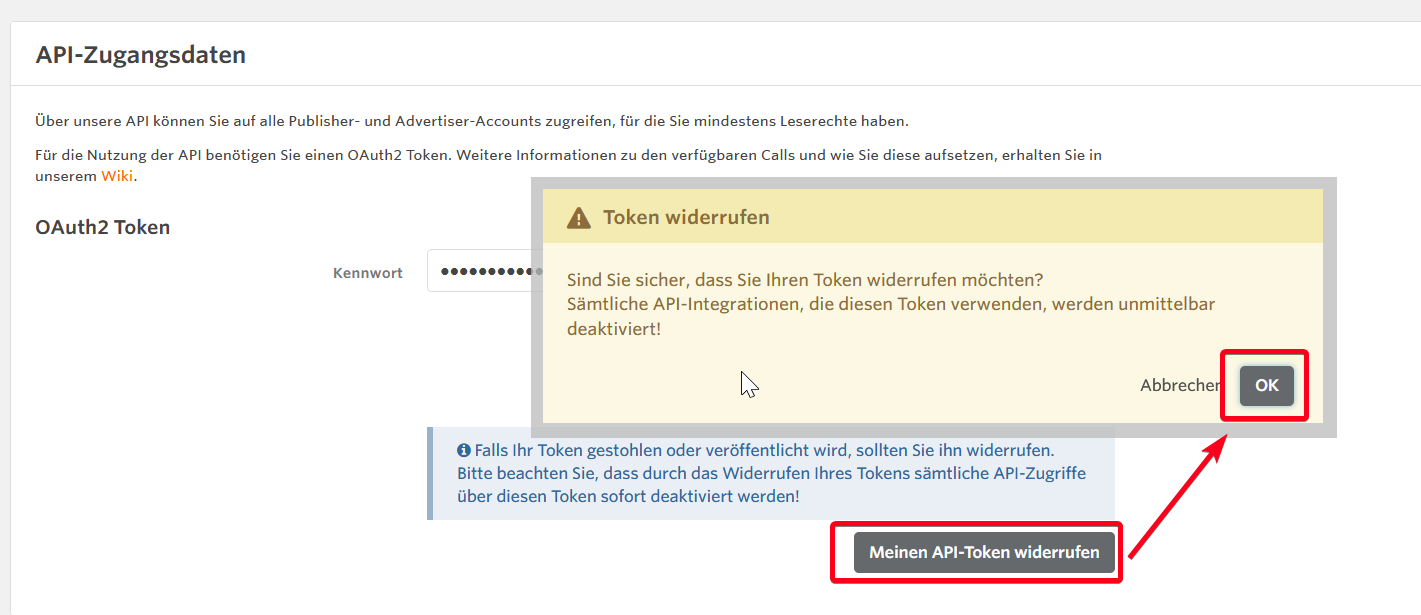The height and width of the screenshot is (615, 1421).
Task: Click the 'Über unsere API' intro sentence
Action: point(471,121)
